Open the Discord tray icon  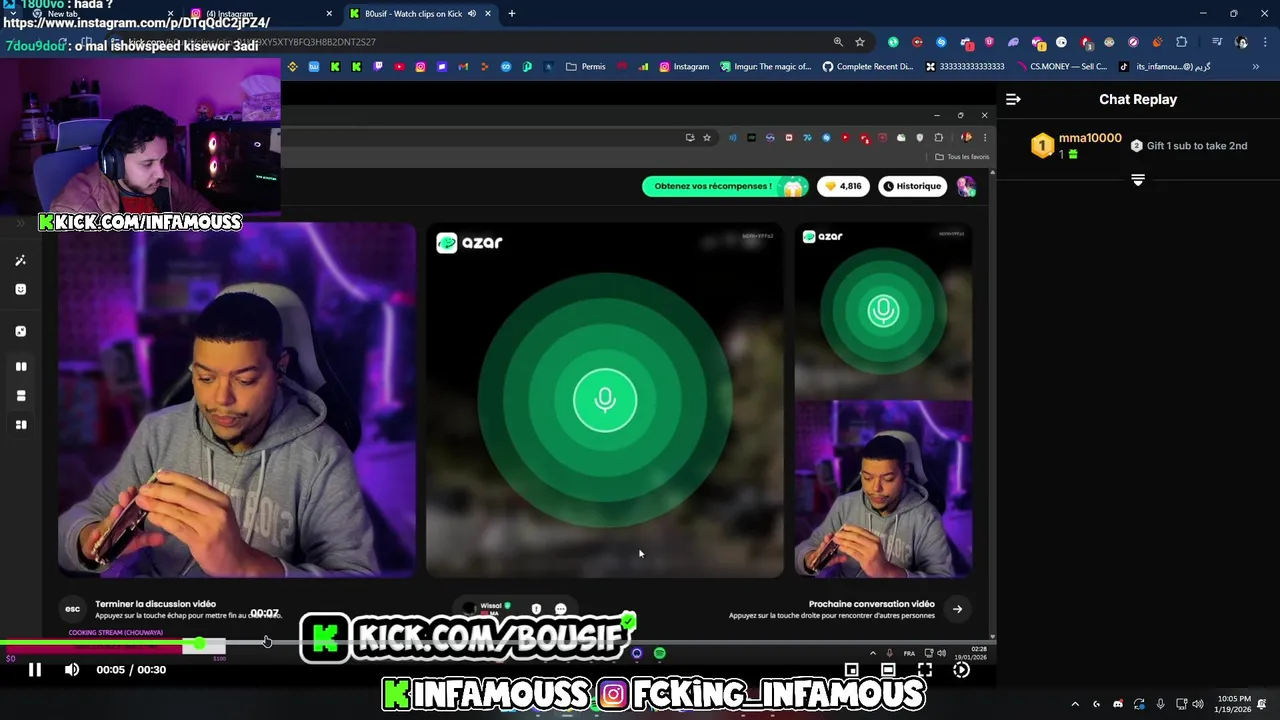[1118, 704]
